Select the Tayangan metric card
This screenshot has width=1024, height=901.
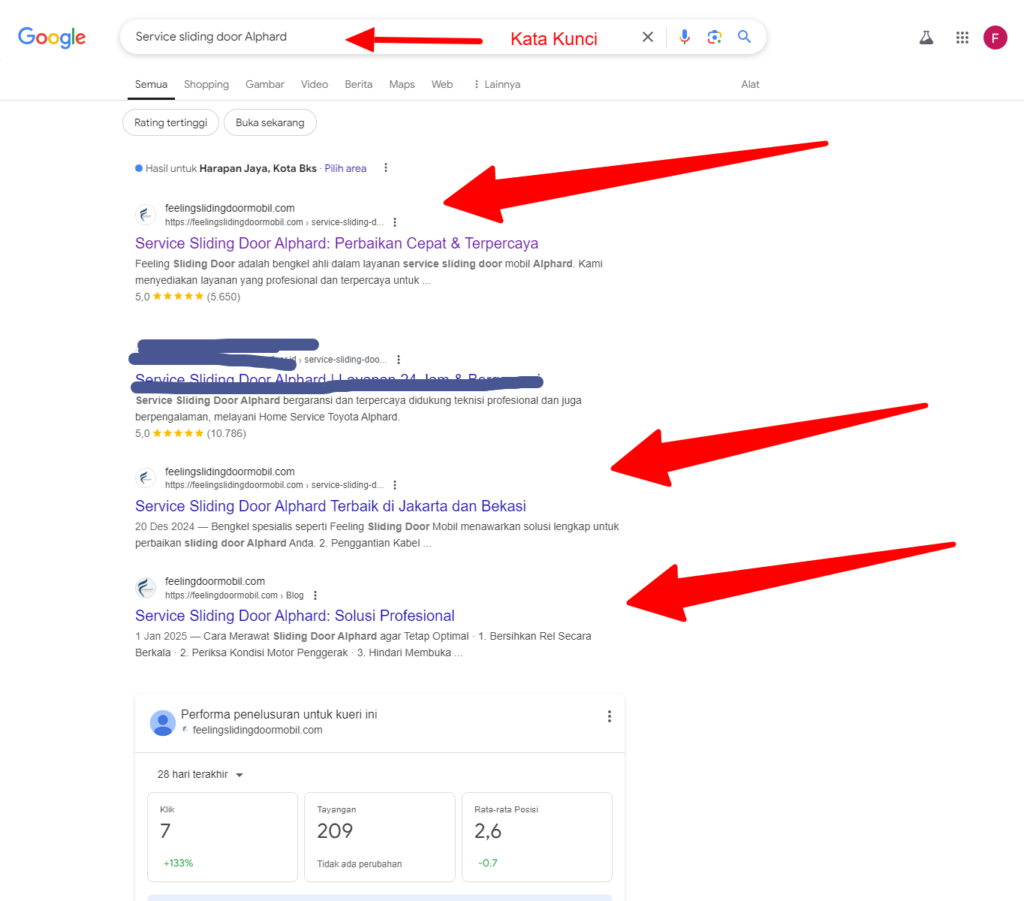tap(379, 837)
